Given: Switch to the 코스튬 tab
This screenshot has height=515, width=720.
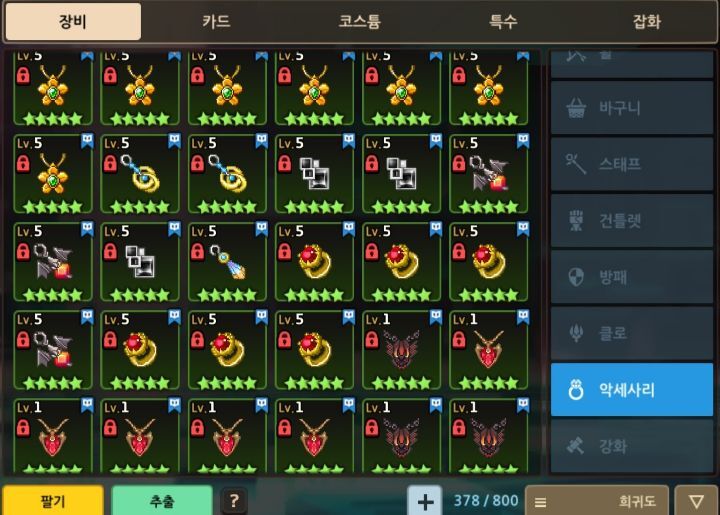Looking at the screenshot, I should coord(360,21).
